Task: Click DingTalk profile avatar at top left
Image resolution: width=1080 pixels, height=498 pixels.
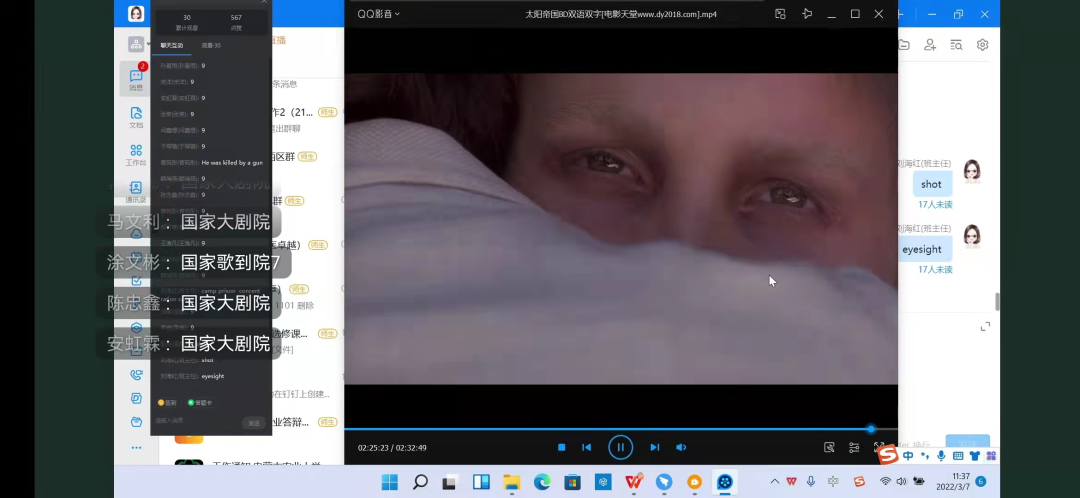Action: pyautogui.click(x=136, y=14)
